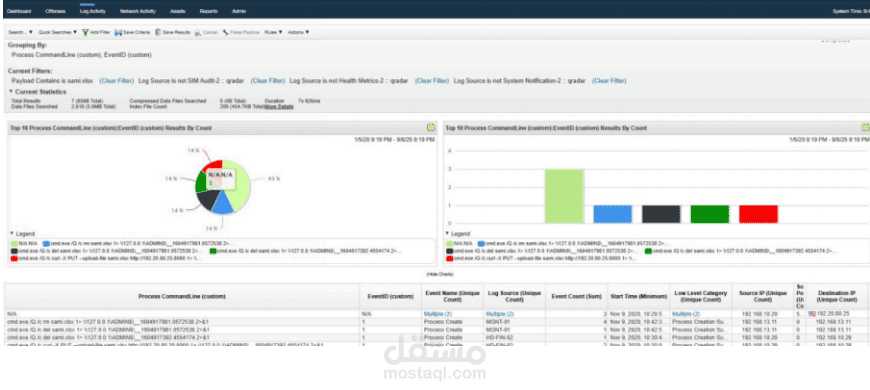Click the Save Results document icon
Image resolution: width=870 pixels, height=390 pixels.
[x=158, y=32]
